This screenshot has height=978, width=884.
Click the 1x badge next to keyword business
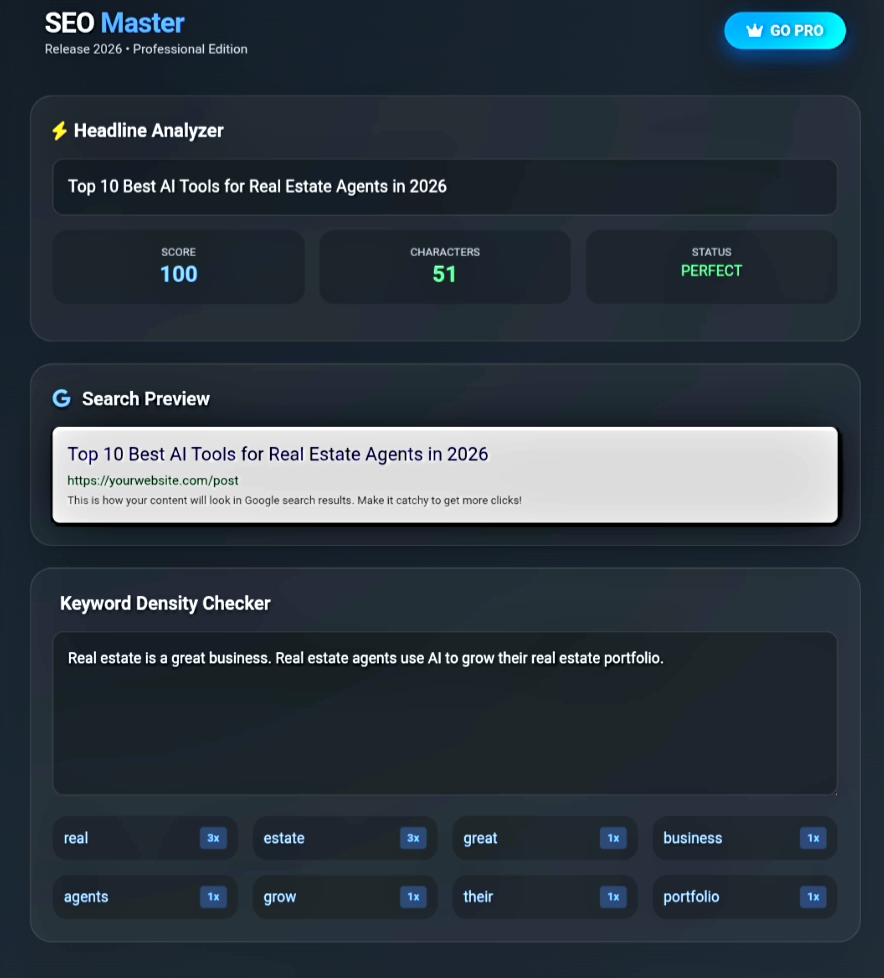pos(813,838)
